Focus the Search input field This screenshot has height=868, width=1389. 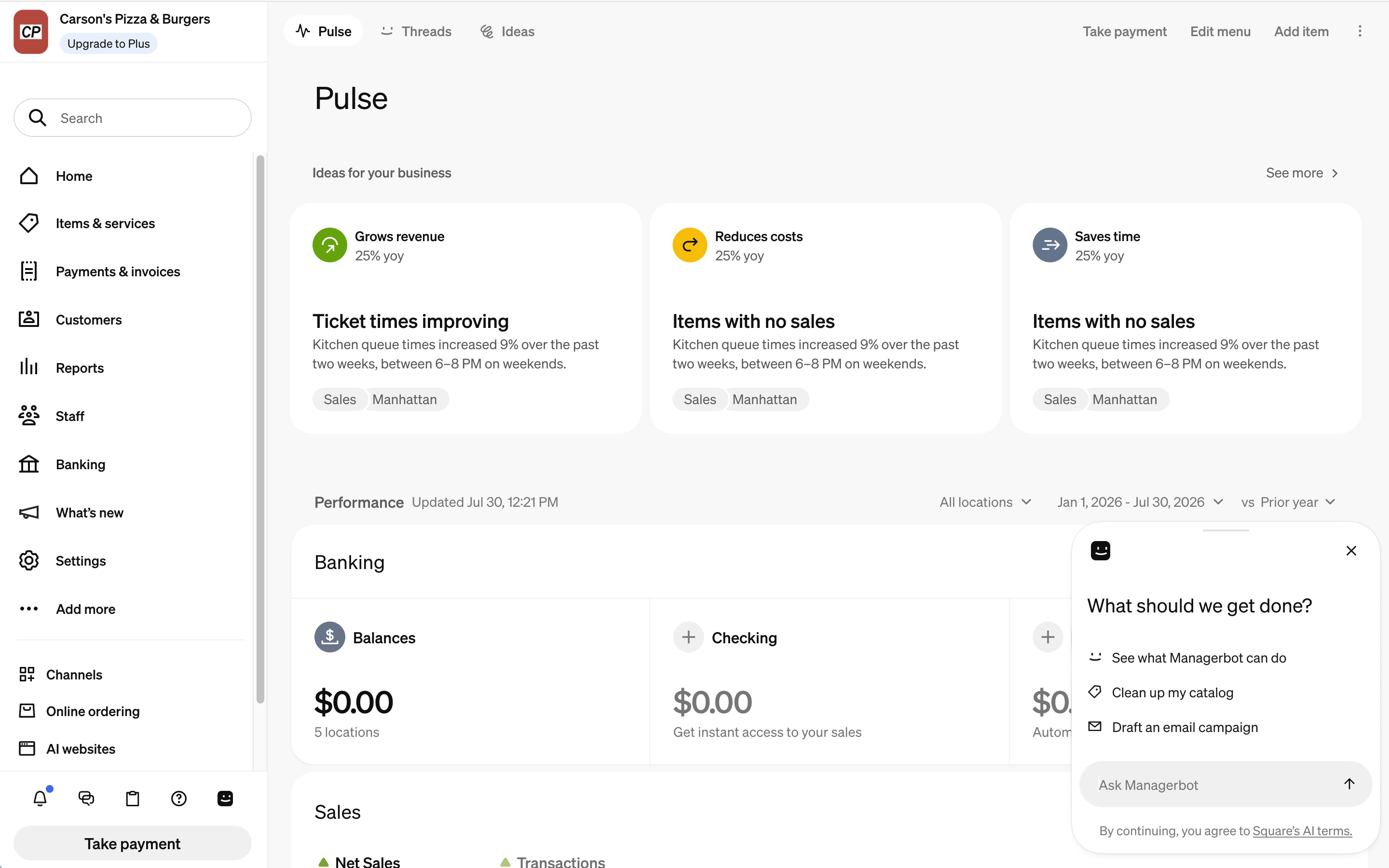point(133,118)
